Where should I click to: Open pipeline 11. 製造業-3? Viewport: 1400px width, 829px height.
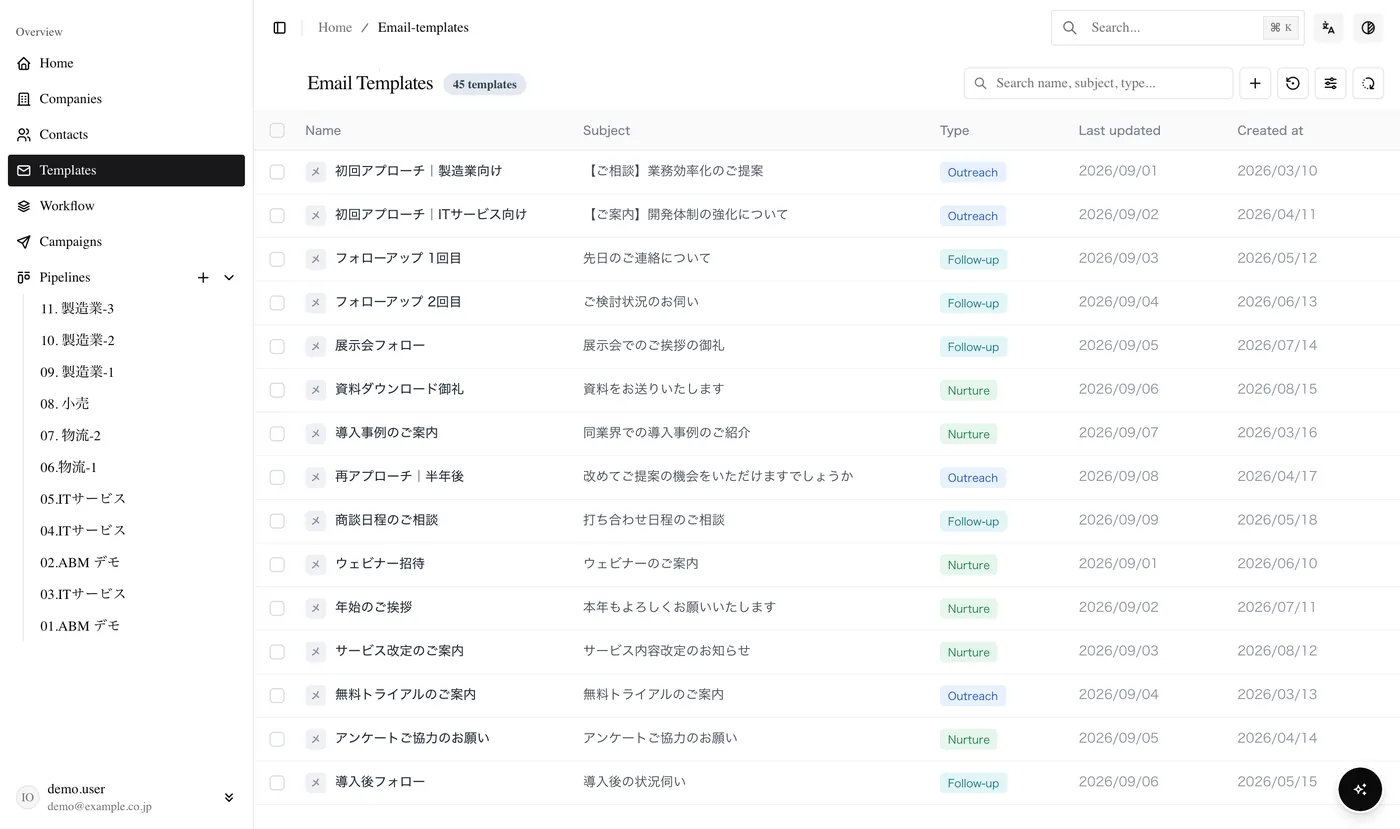pyautogui.click(x=77, y=308)
